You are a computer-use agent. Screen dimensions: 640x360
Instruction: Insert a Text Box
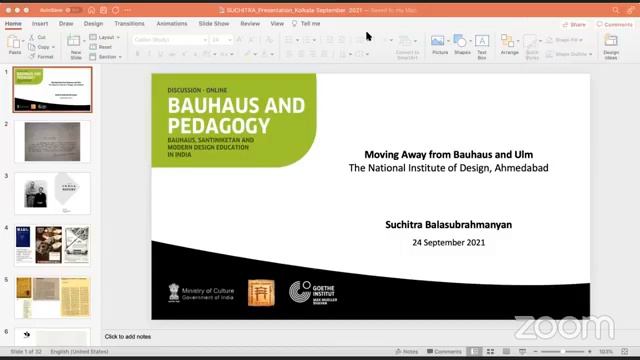click(x=482, y=47)
